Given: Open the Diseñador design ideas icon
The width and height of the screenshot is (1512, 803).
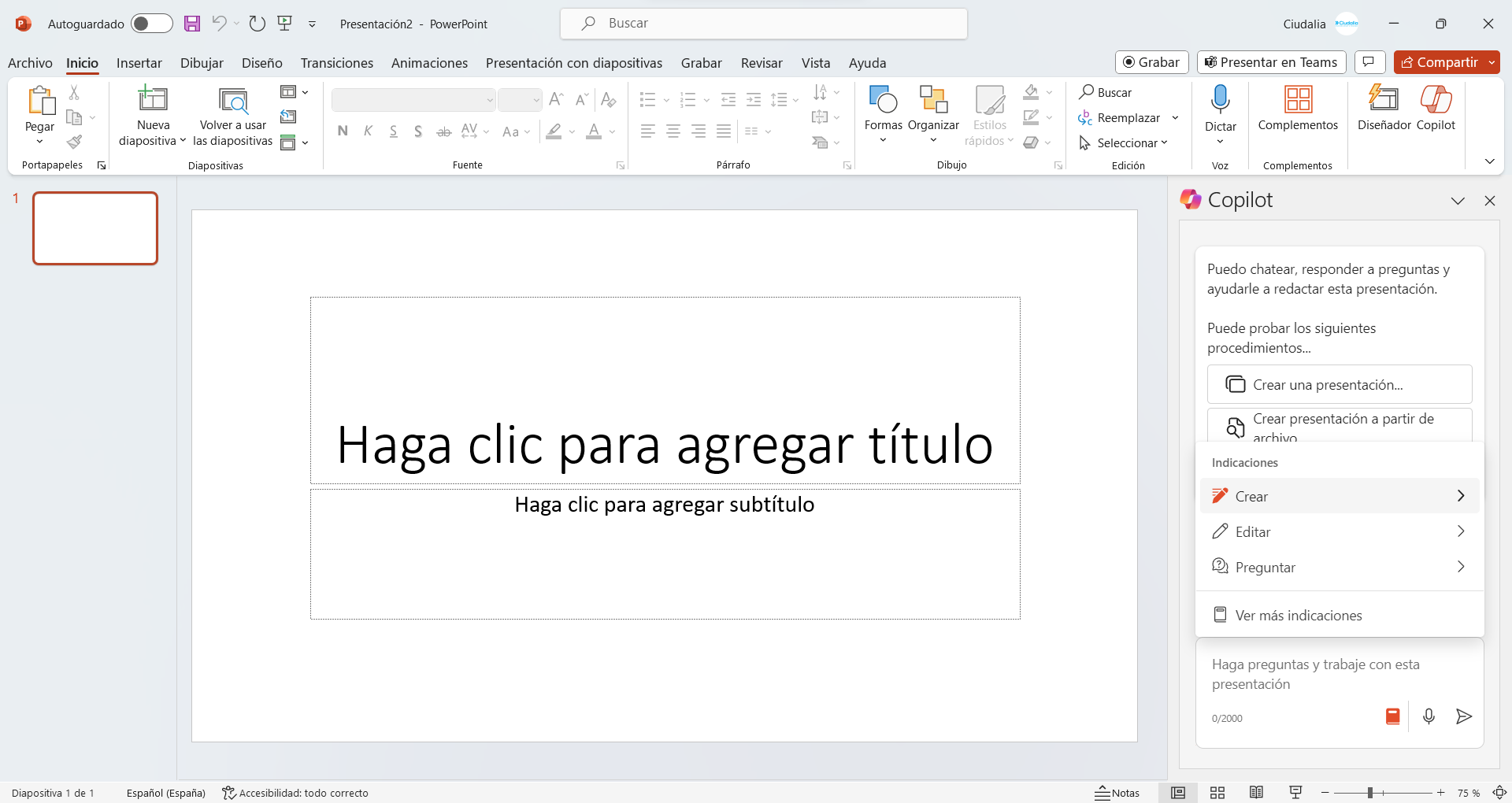Looking at the screenshot, I should [1384, 106].
